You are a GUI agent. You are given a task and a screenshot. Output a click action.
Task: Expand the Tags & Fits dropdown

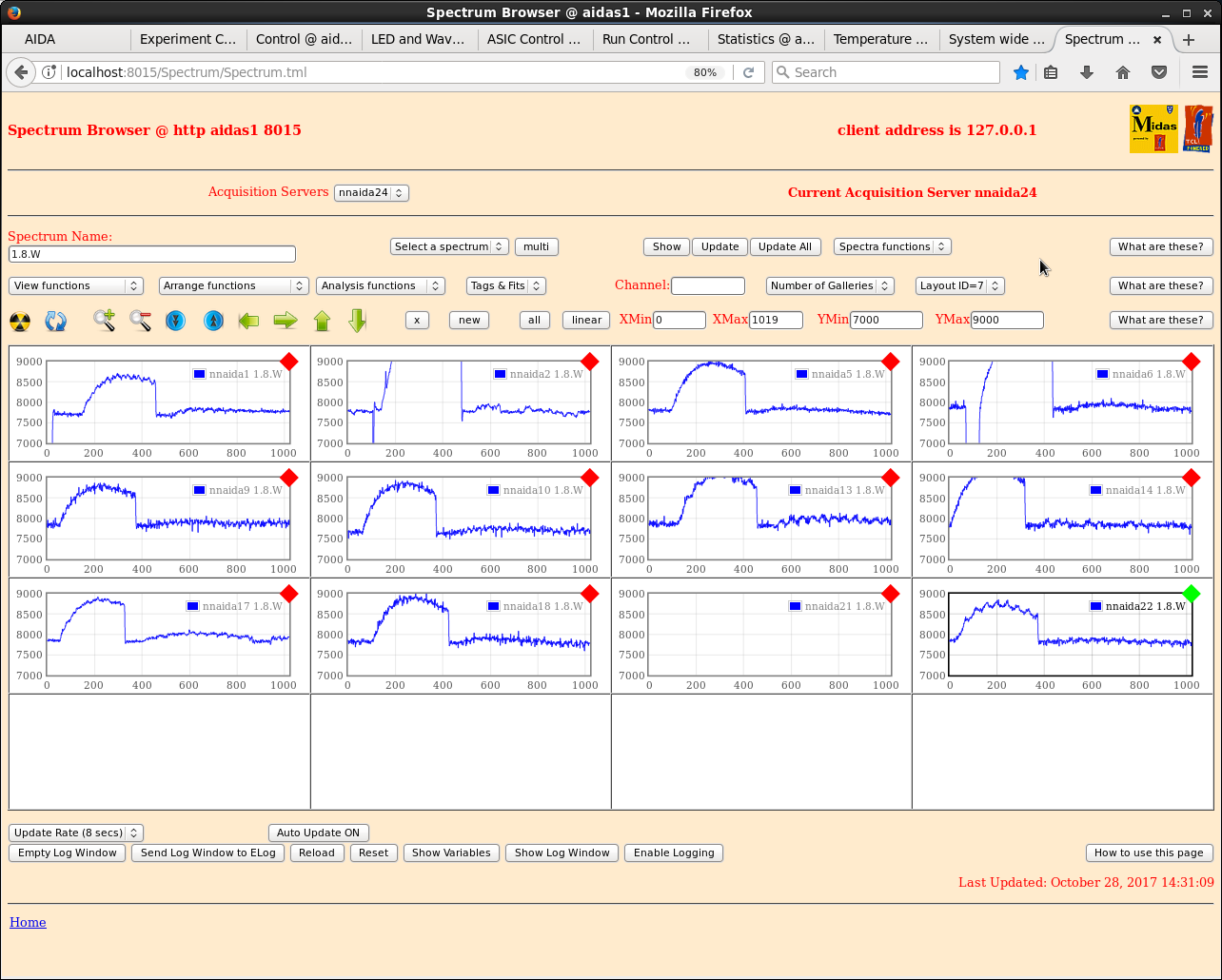coord(506,285)
